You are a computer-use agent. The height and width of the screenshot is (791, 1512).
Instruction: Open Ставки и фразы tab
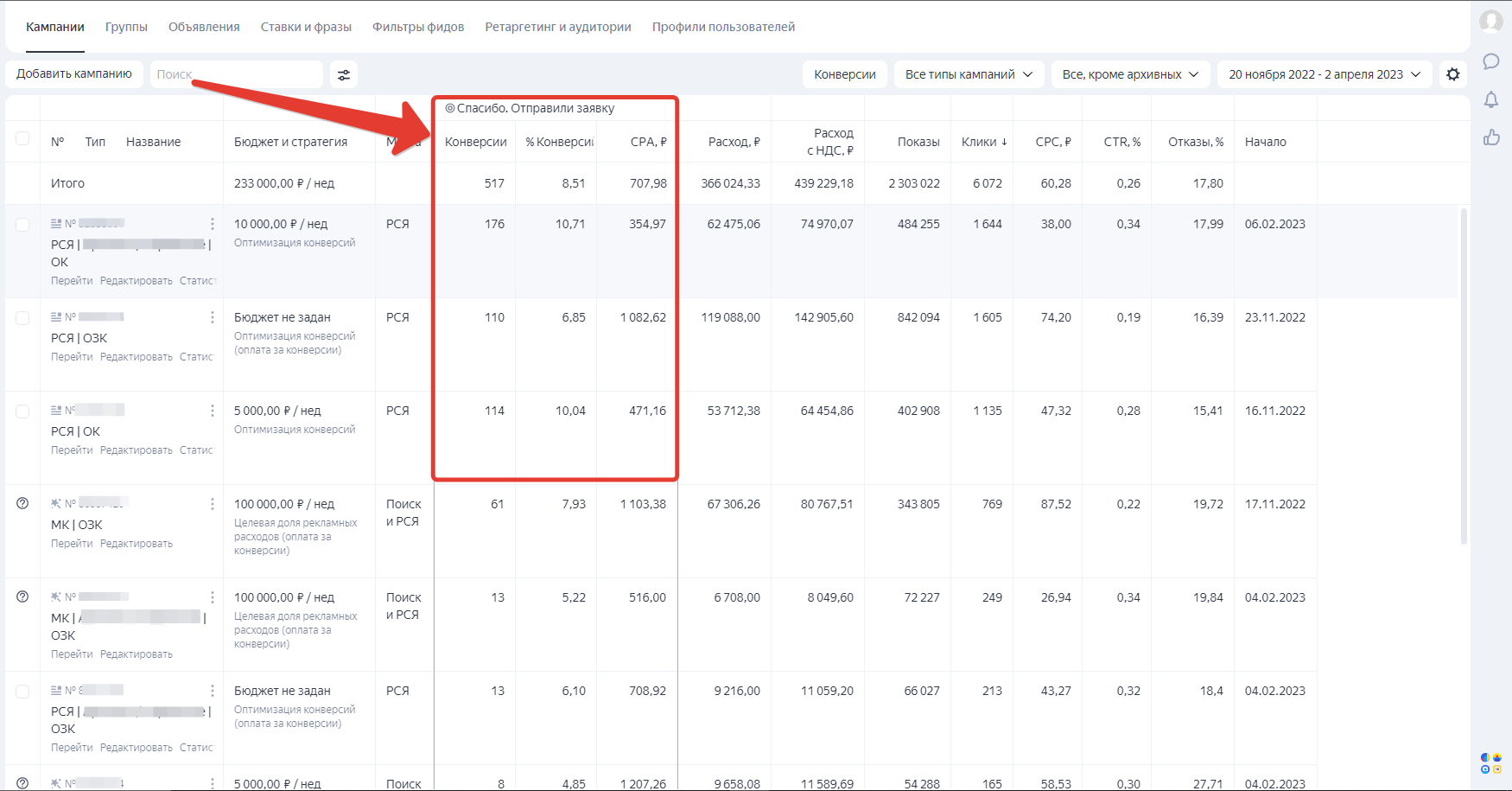tap(306, 27)
